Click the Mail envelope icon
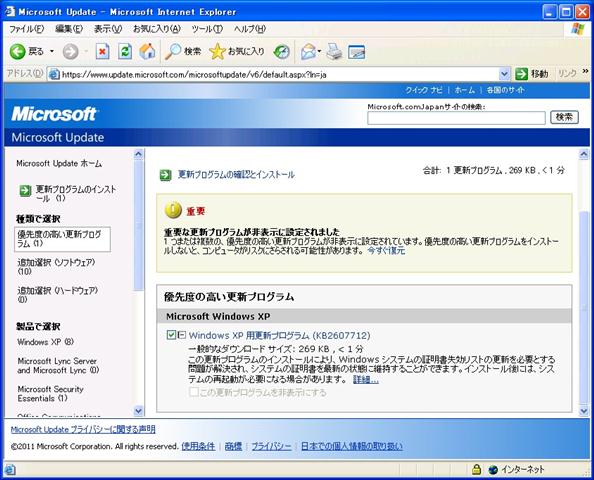This screenshot has width=594, height=480. (308, 52)
